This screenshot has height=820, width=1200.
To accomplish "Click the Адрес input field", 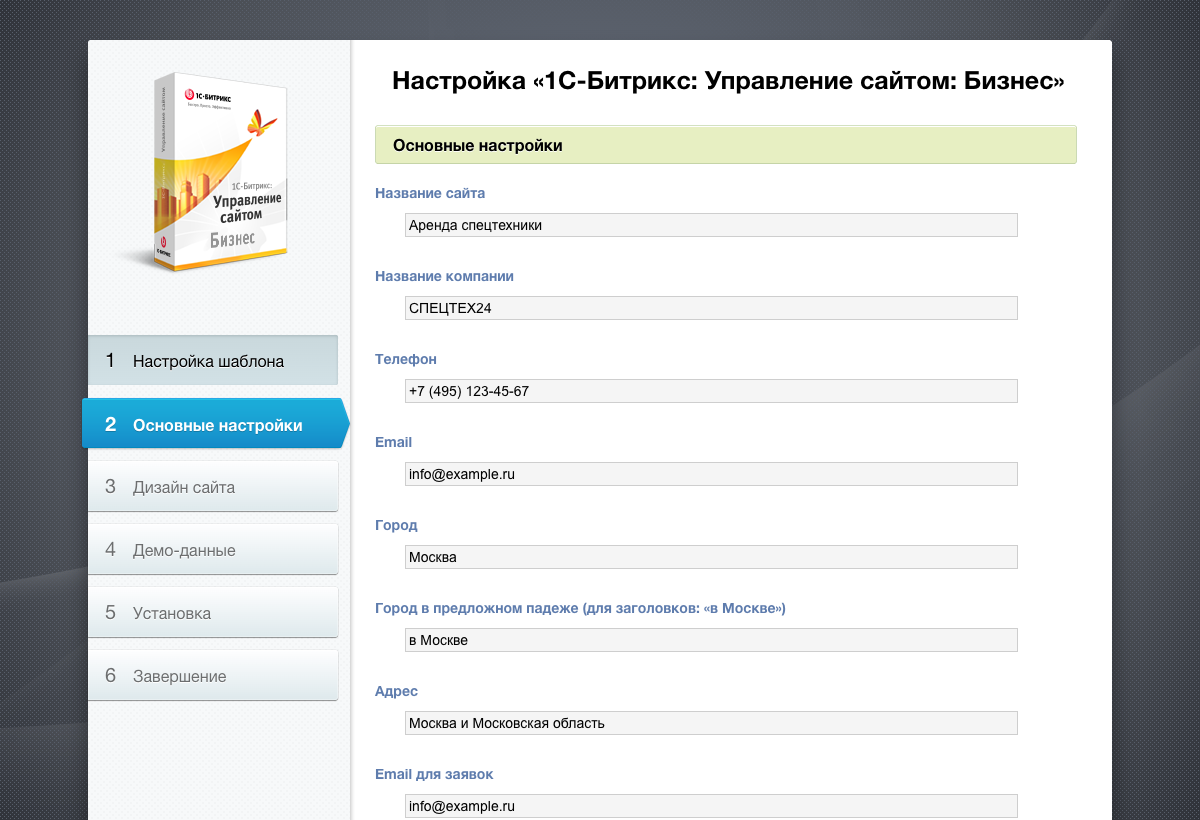I will click(x=711, y=723).
